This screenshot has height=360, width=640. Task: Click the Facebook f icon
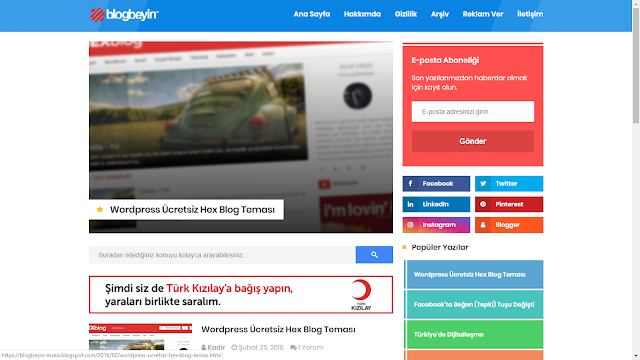tap(410, 184)
